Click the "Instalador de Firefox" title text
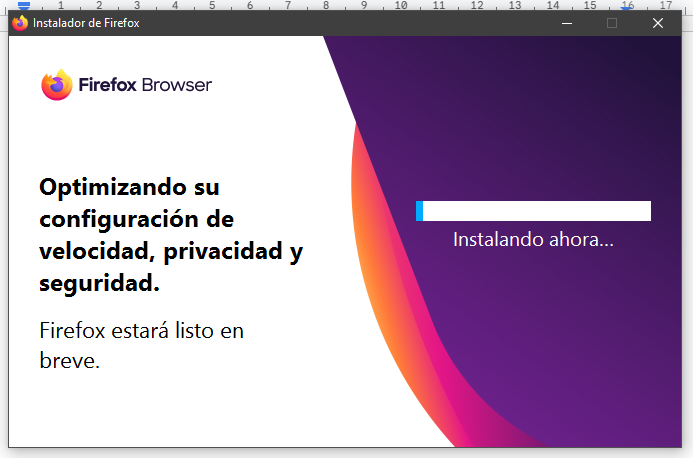Image resolution: width=693 pixels, height=458 pixels. click(x=86, y=23)
